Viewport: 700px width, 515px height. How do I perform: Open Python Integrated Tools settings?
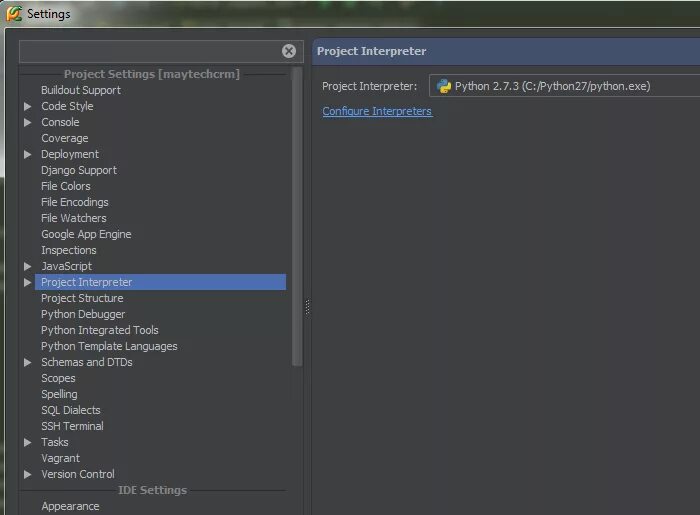tap(100, 330)
